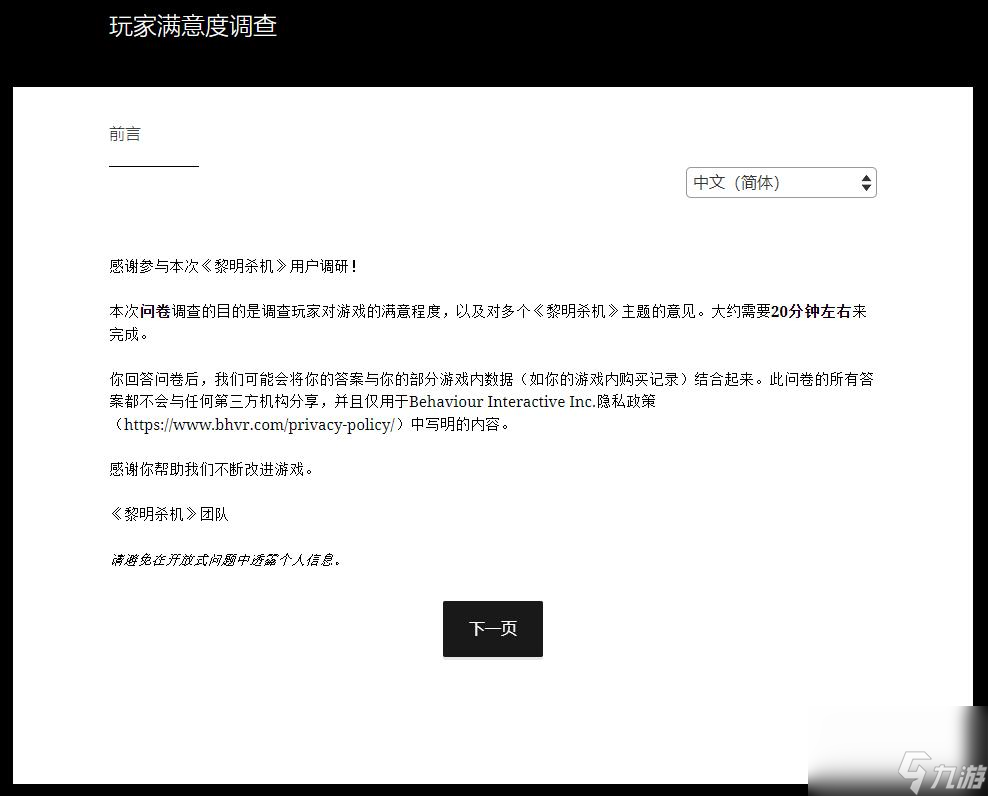Viewport: 988px width, 796px height.
Task: Select the 感谢参与本次《黎明杀机》用户调研 line
Action: pyautogui.click(x=233, y=266)
